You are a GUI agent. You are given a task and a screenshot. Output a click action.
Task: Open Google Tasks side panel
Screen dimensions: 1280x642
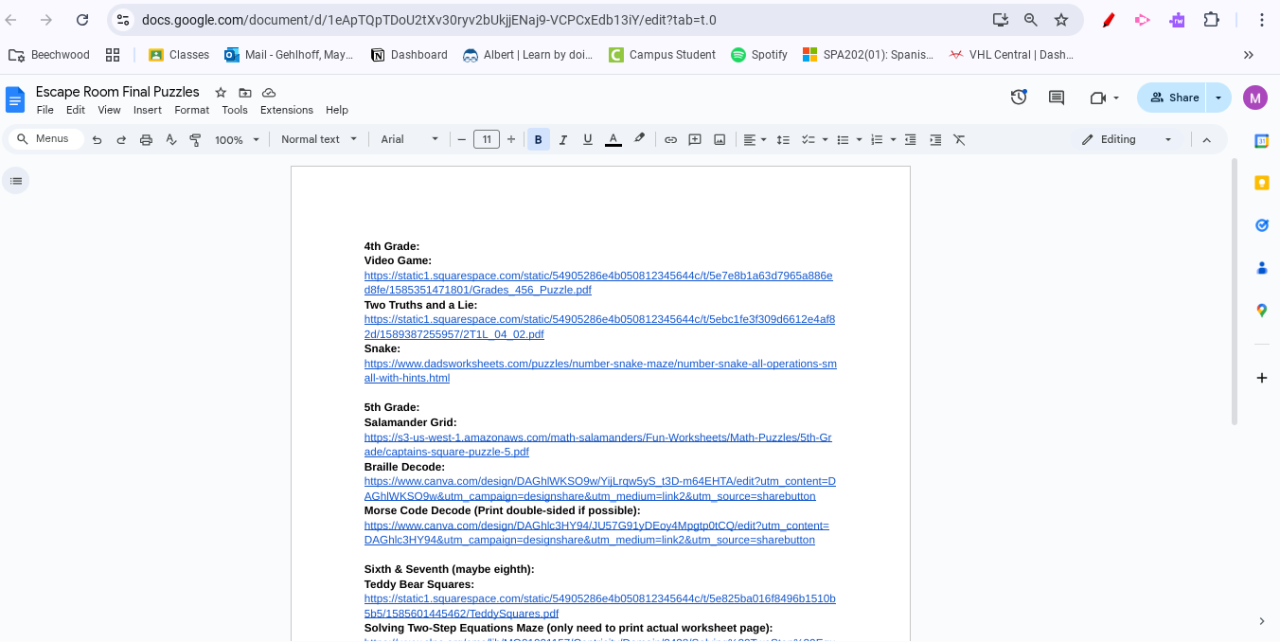[x=1262, y=225]
